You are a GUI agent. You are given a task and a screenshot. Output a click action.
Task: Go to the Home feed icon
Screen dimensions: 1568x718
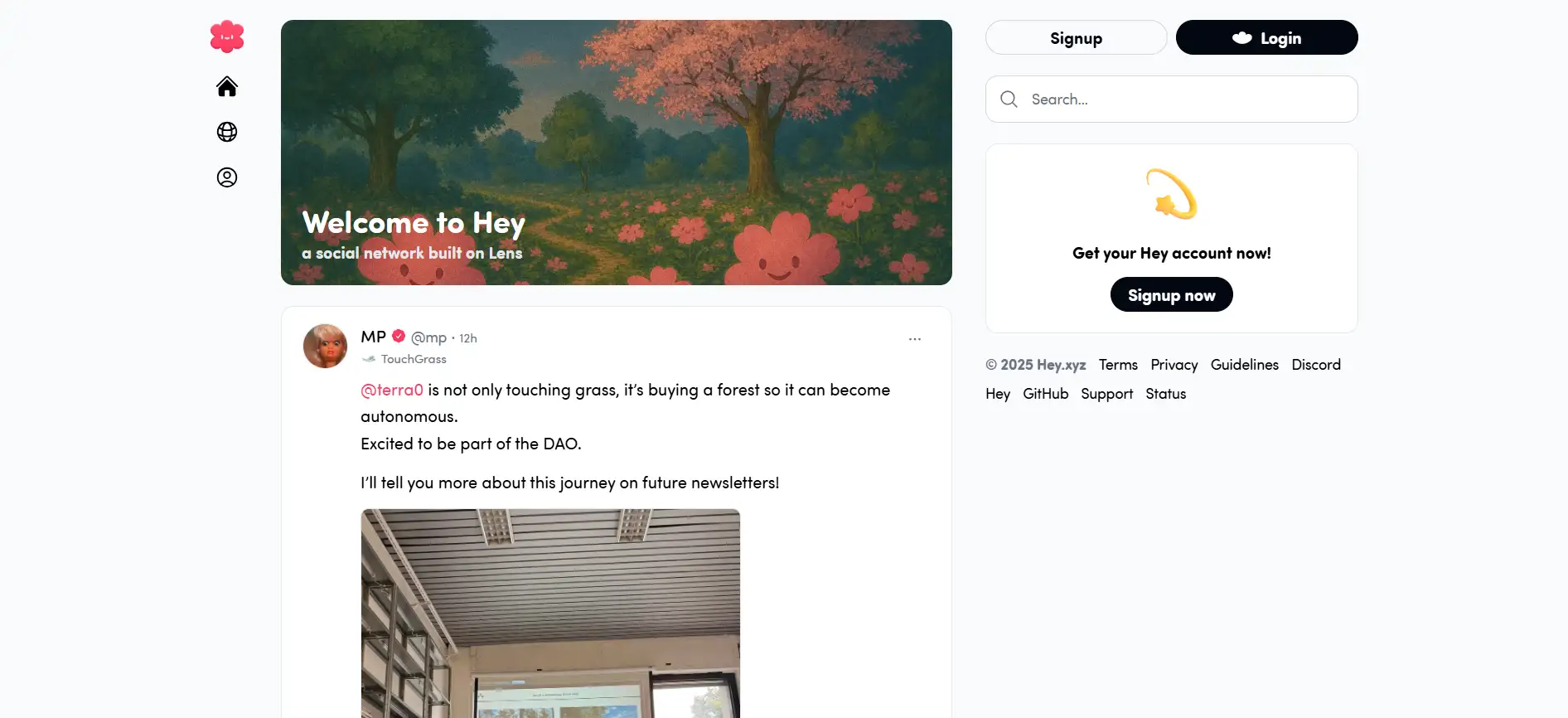pos(227,86)
